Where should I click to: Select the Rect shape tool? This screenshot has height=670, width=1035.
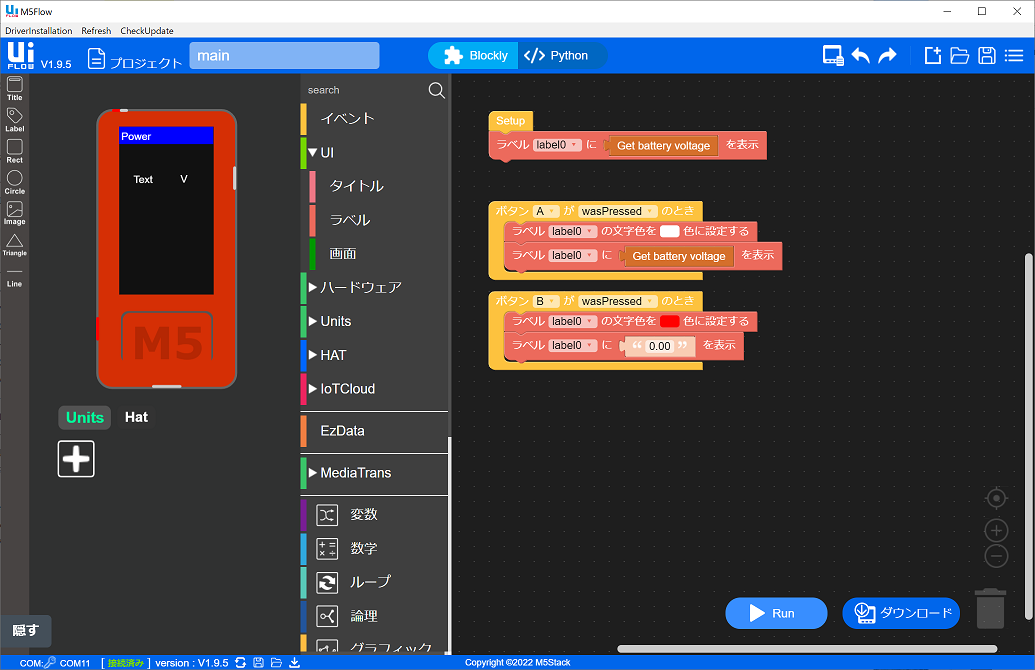click(15, 151)
